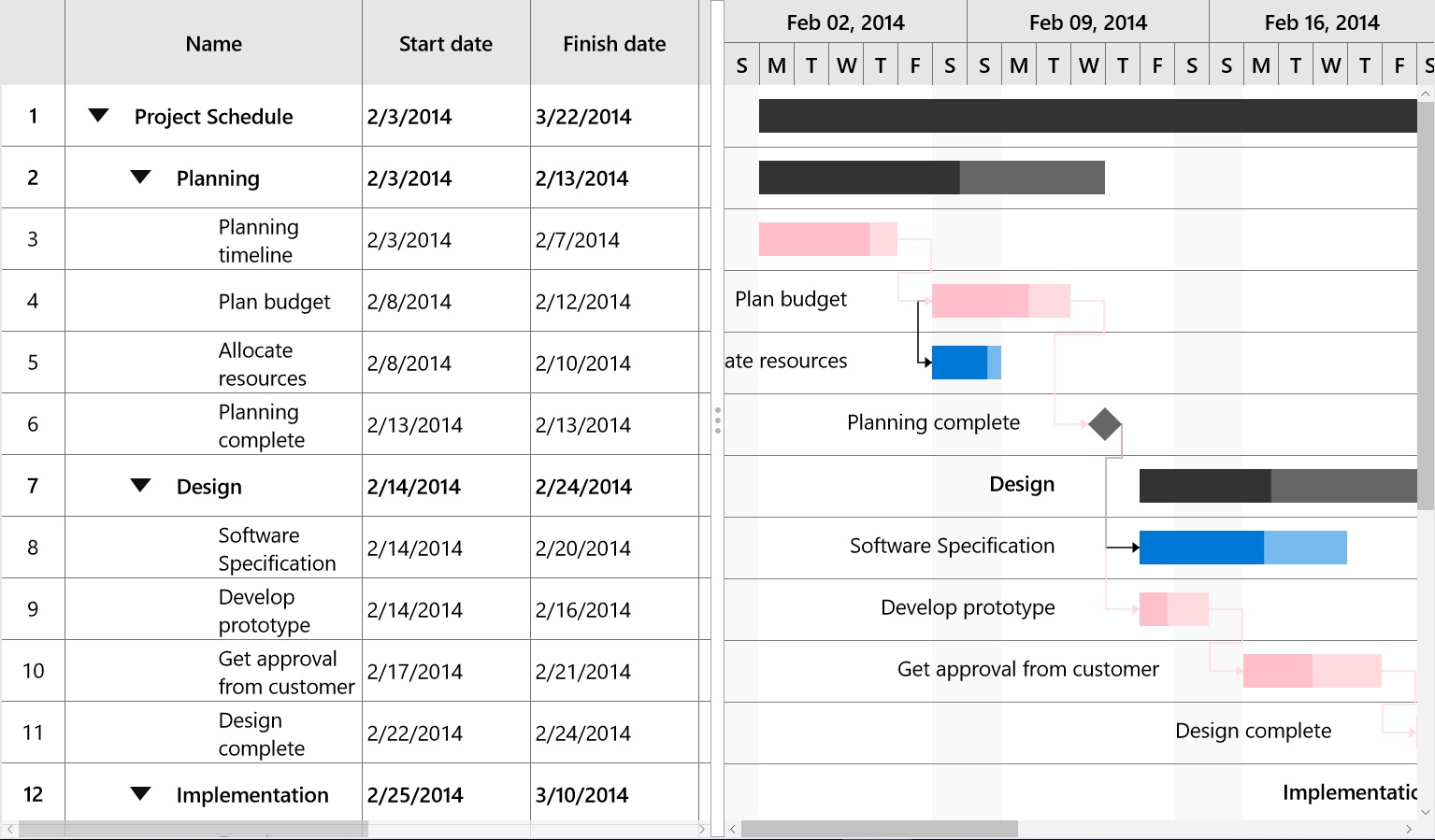The image size is (1435, 840).
Task: Select row number 12 header
Action: 33,794
